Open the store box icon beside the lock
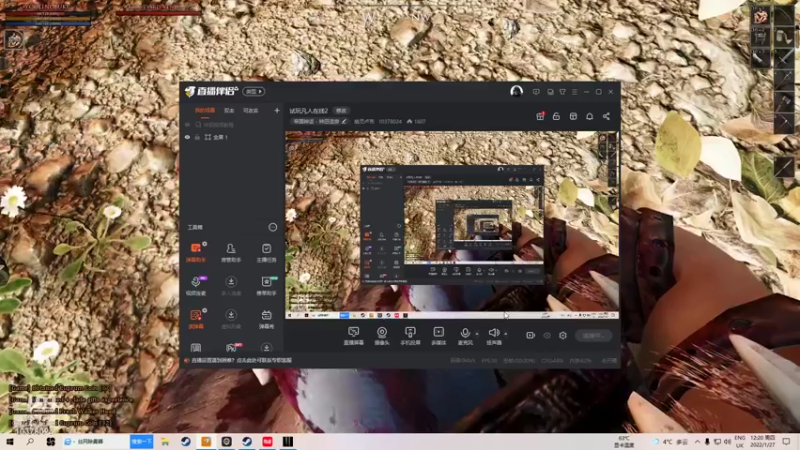Viewport: 800px width, 450px height. click(x=573, y=116)
